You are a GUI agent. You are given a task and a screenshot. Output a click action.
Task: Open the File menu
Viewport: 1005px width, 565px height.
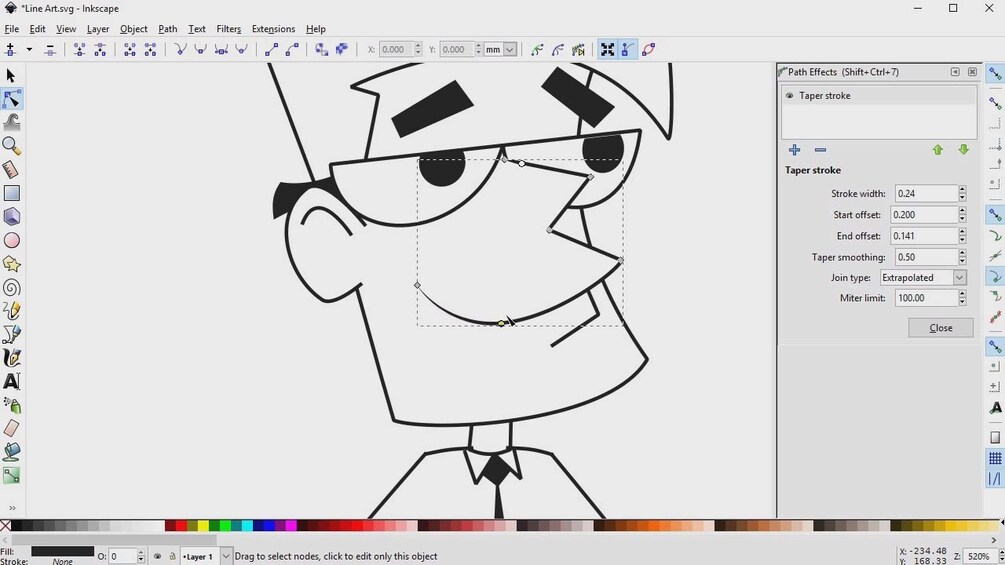[12, 29]
